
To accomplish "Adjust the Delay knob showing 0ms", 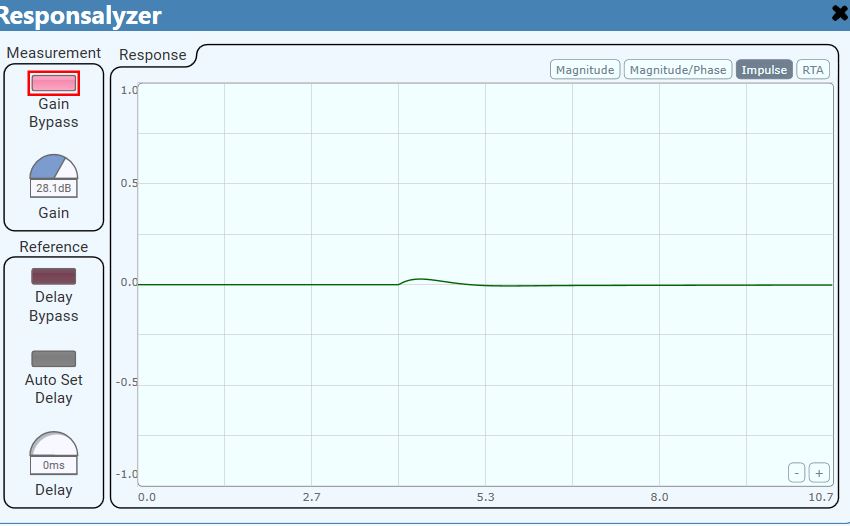I will 54,444.
